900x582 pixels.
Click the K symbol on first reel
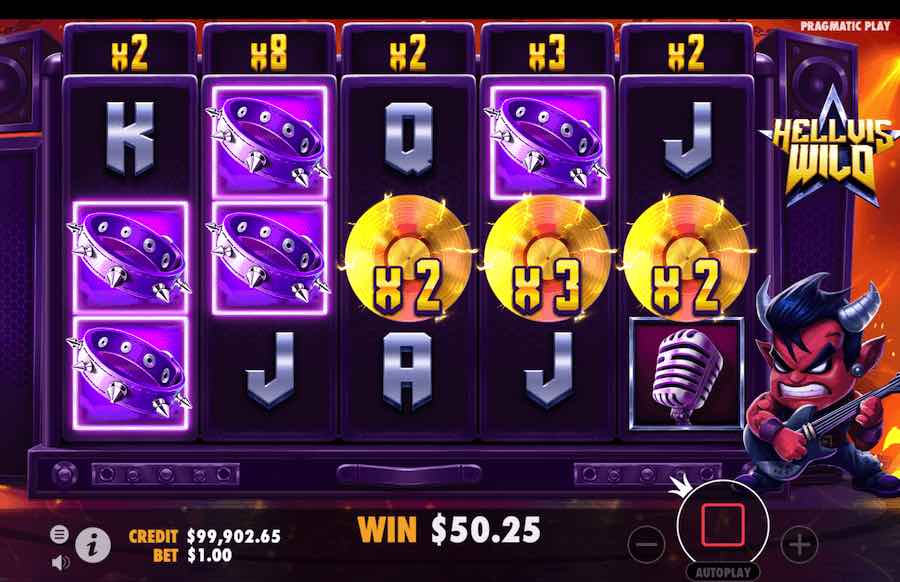(x=130, y=138)
